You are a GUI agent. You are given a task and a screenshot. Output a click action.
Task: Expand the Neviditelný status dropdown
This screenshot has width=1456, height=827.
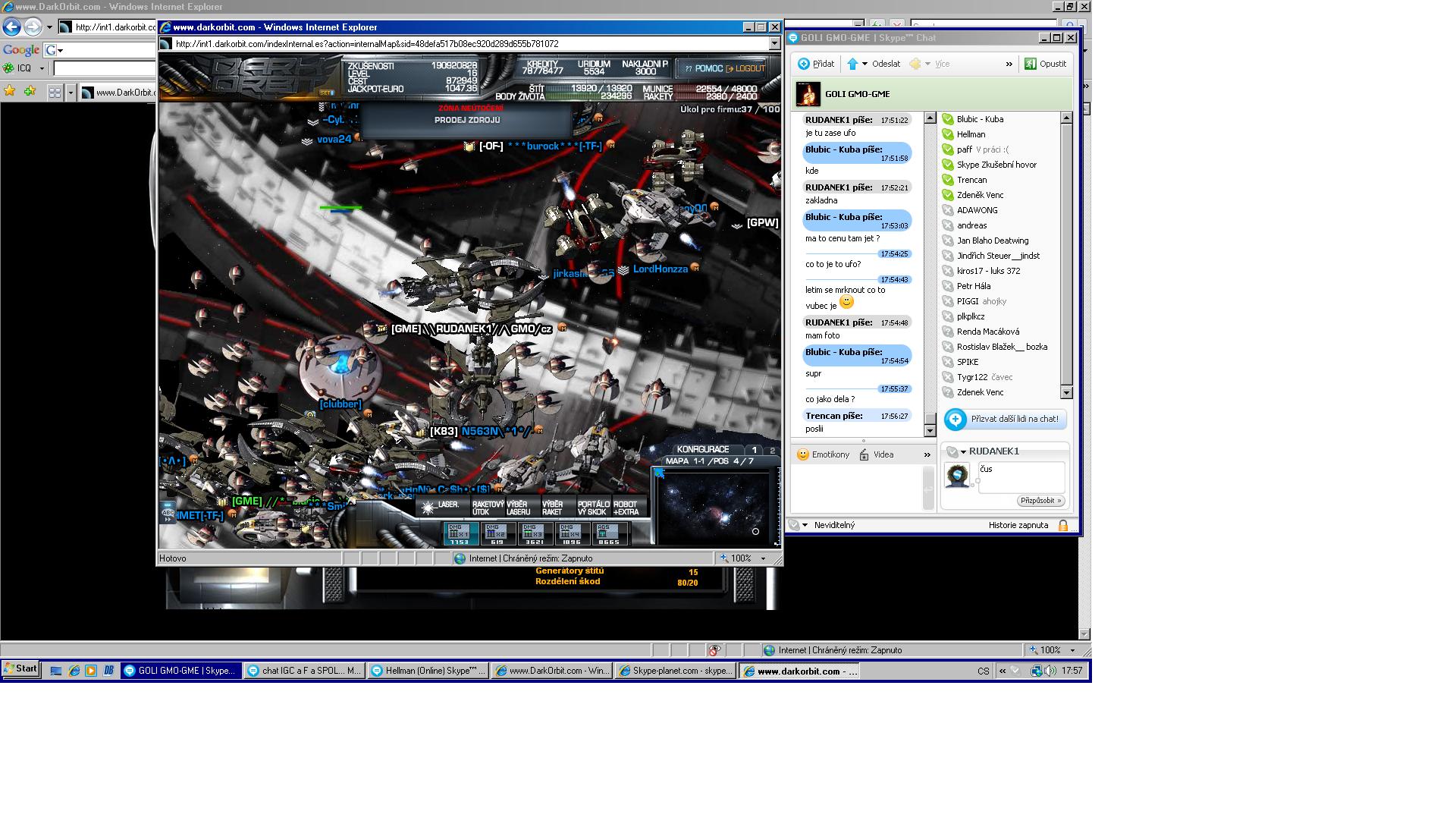[x=805, y=525]
